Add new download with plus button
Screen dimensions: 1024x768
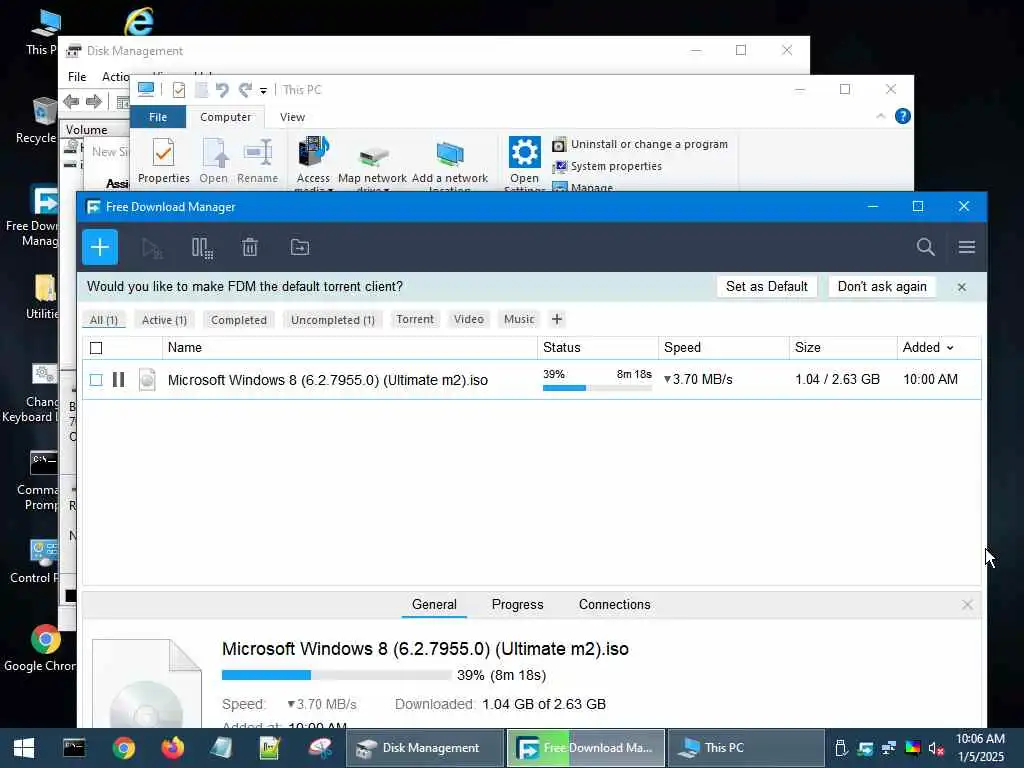tap(100, 247)
